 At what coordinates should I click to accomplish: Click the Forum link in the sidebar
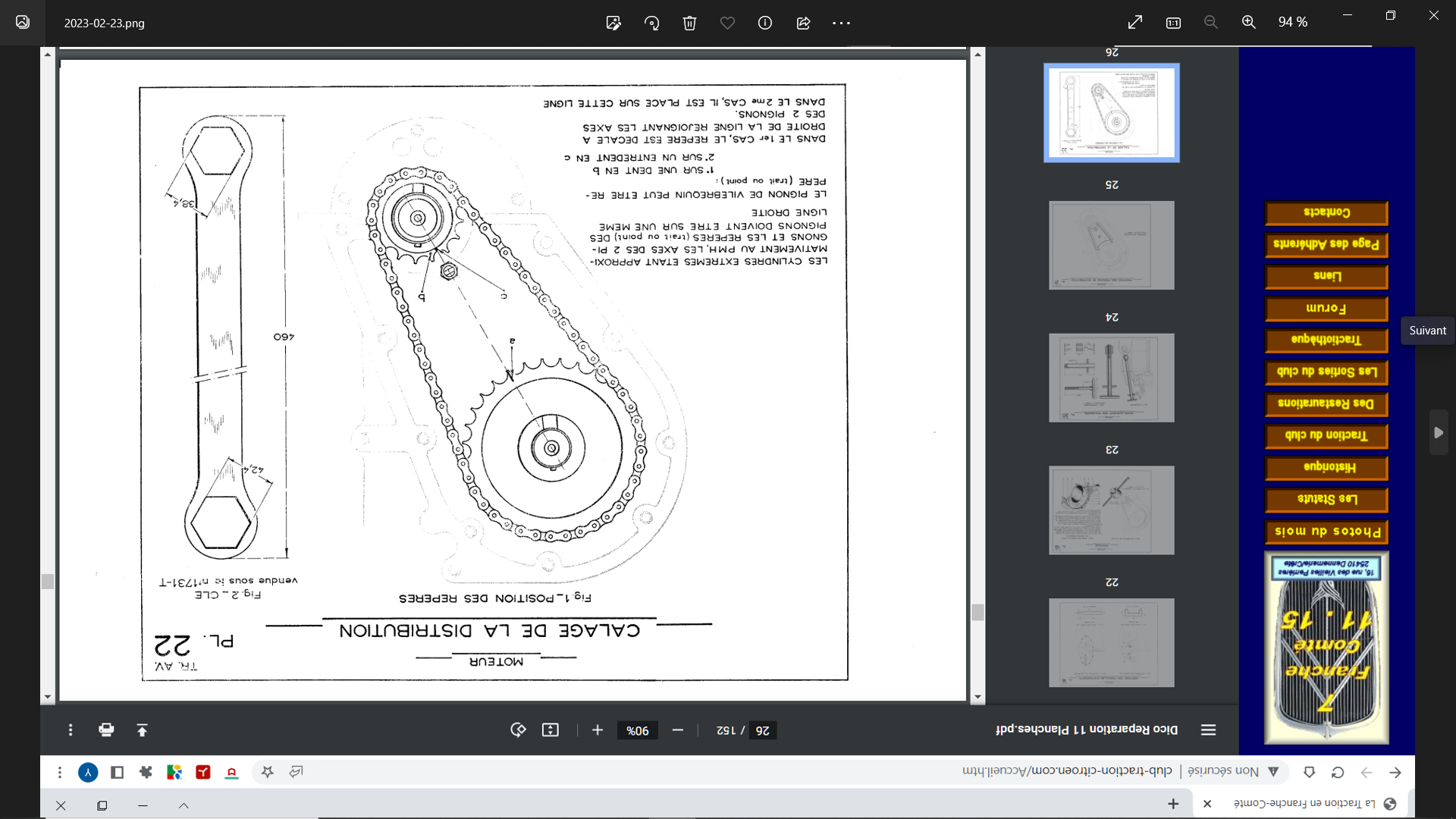(1326, 309)
